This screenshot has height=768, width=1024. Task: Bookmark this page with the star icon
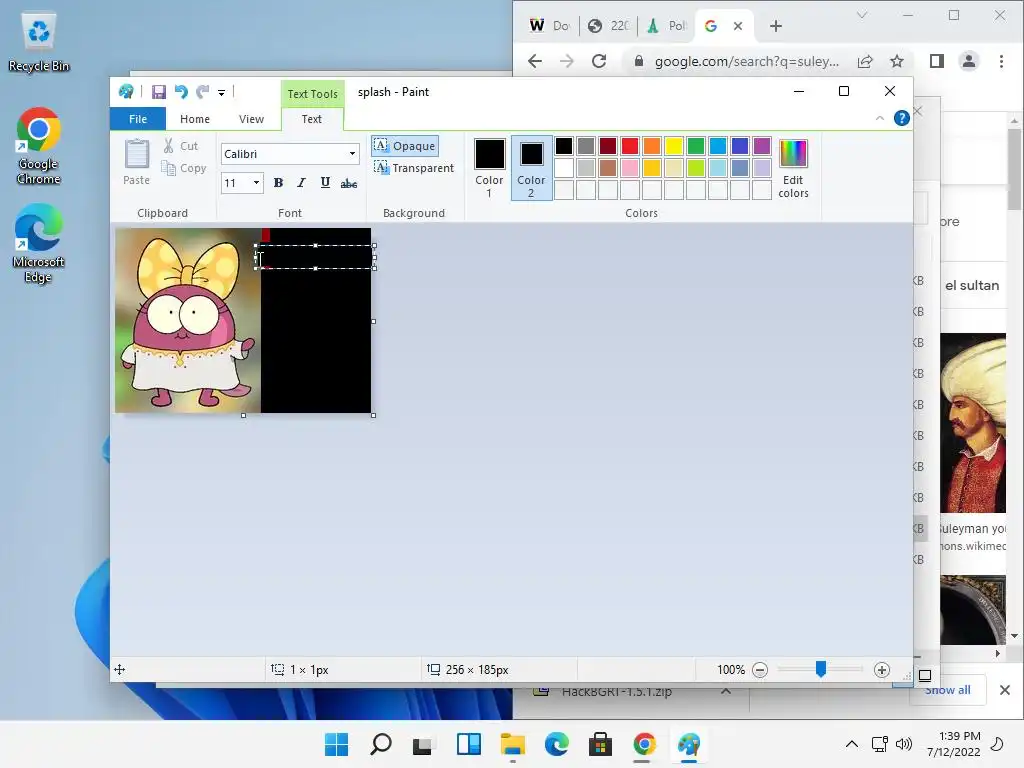[897, 61]
